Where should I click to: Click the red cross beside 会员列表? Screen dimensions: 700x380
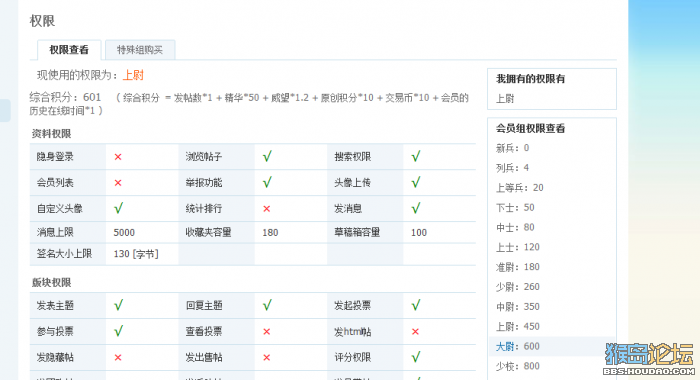(x=118, y=183)
